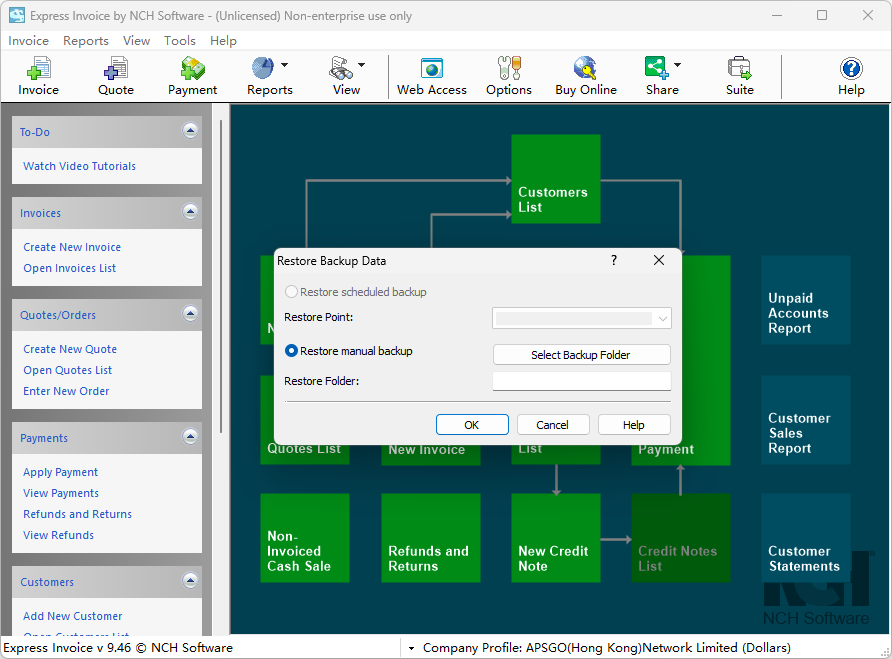
Task: Click Open Quotes List link
Action: (x=68, y=370)
